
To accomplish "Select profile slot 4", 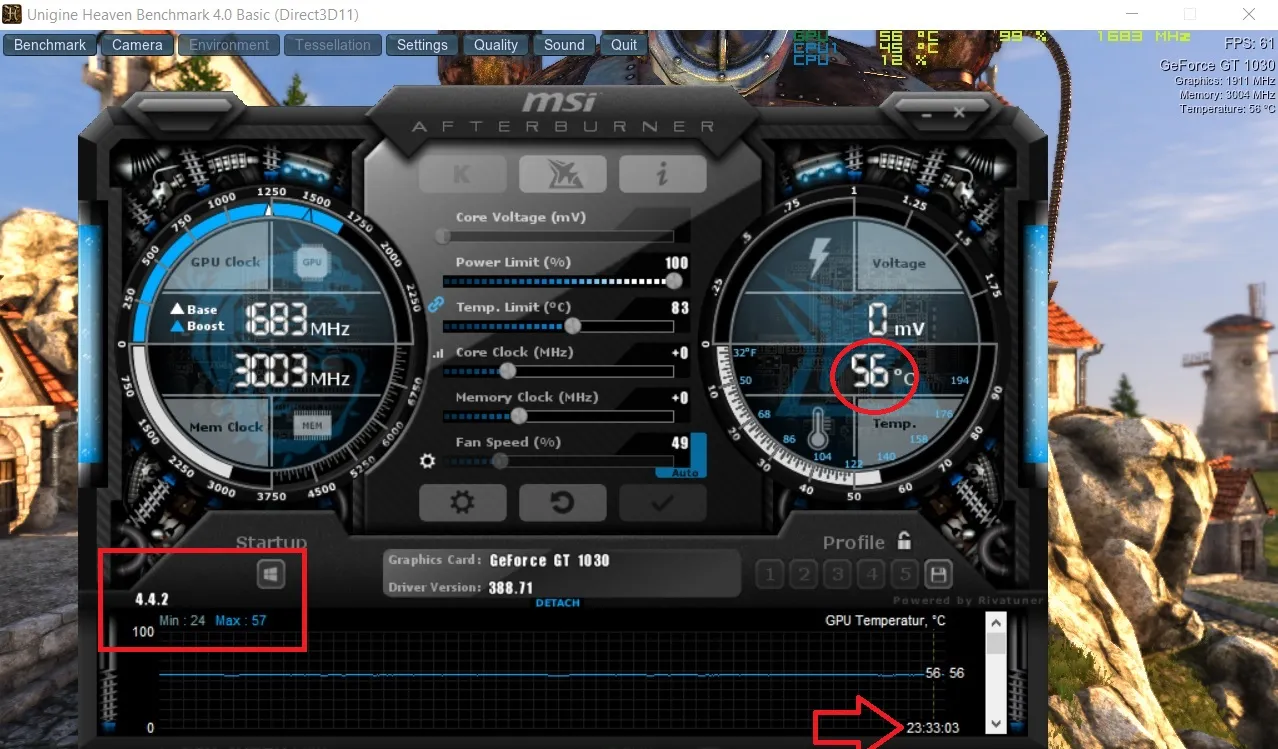I will click(872, 575).
